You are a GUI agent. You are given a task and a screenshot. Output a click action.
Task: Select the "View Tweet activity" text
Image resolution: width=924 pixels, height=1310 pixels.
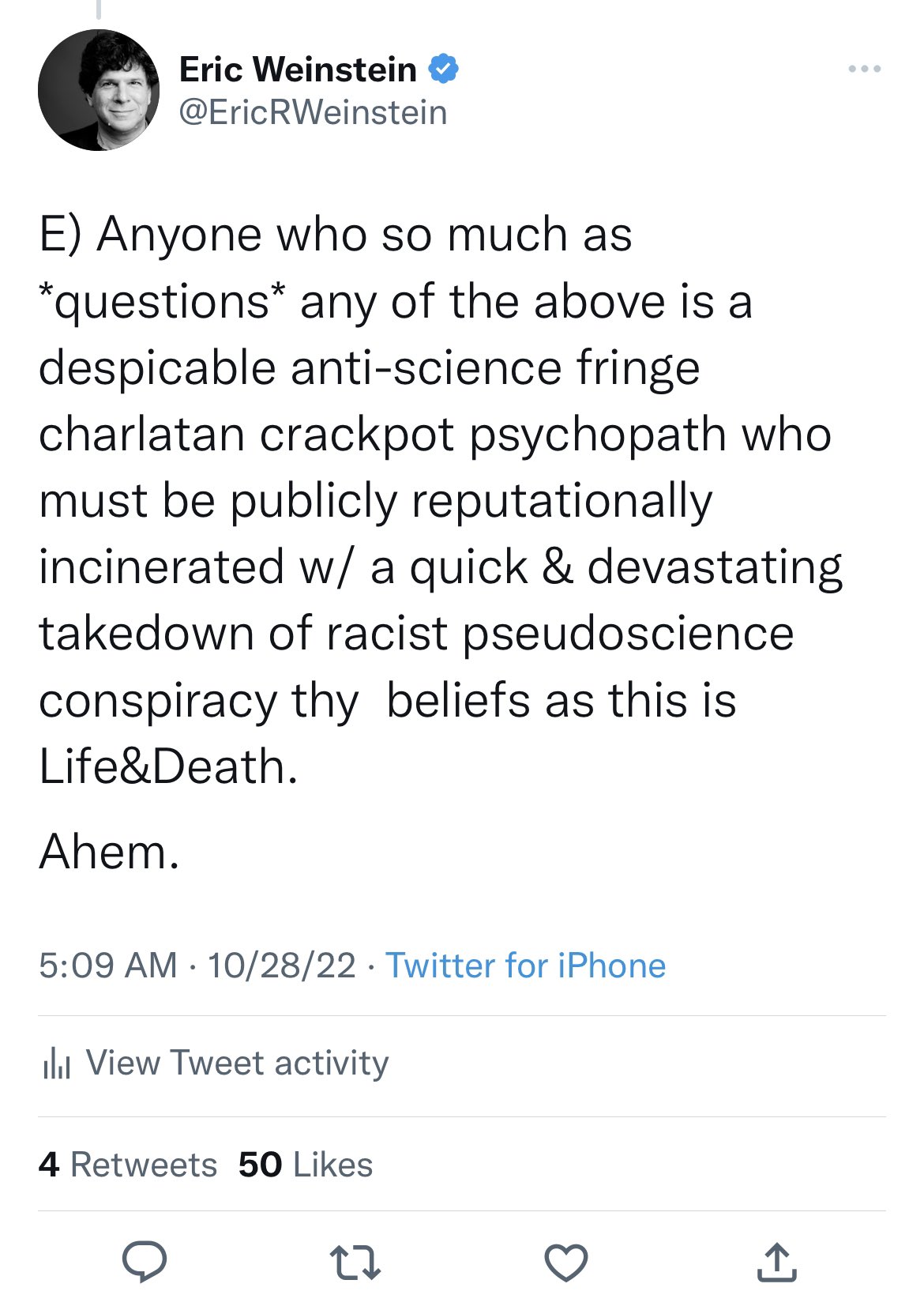tap(237, 1063)
